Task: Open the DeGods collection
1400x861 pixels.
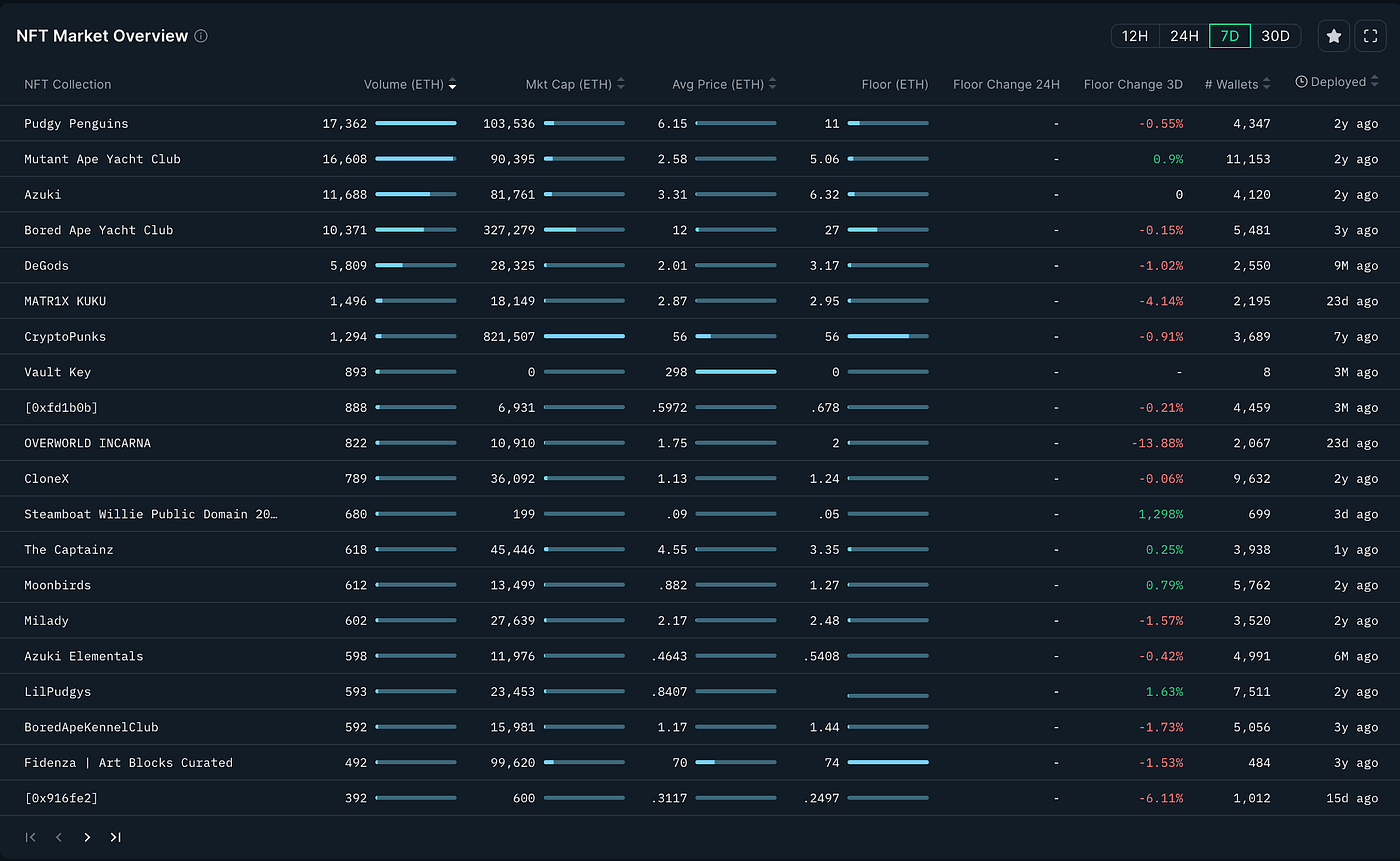Action: (47, 266)
